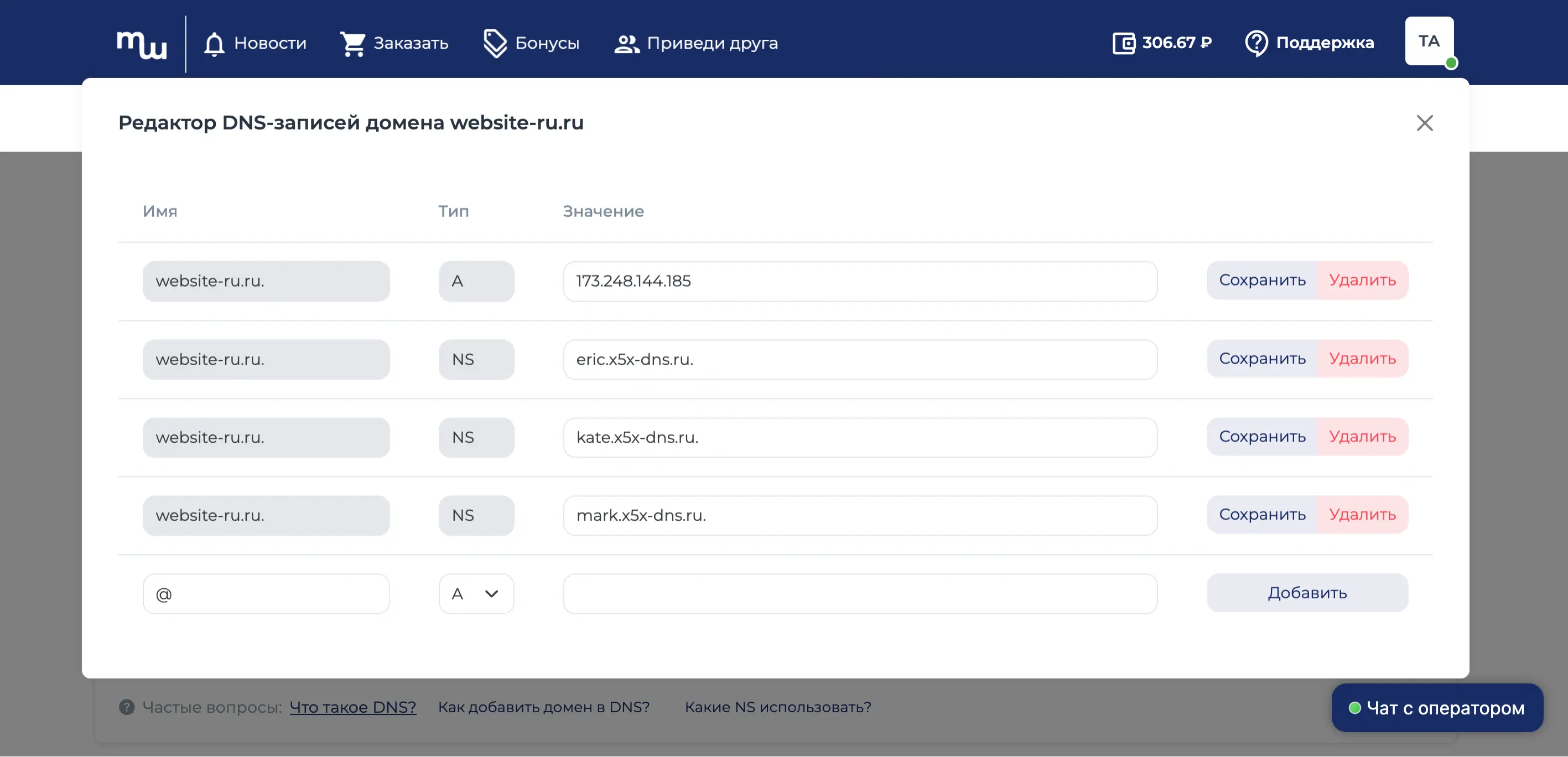
Task: Click the support question mark icon
Action: pos(1256,43)
